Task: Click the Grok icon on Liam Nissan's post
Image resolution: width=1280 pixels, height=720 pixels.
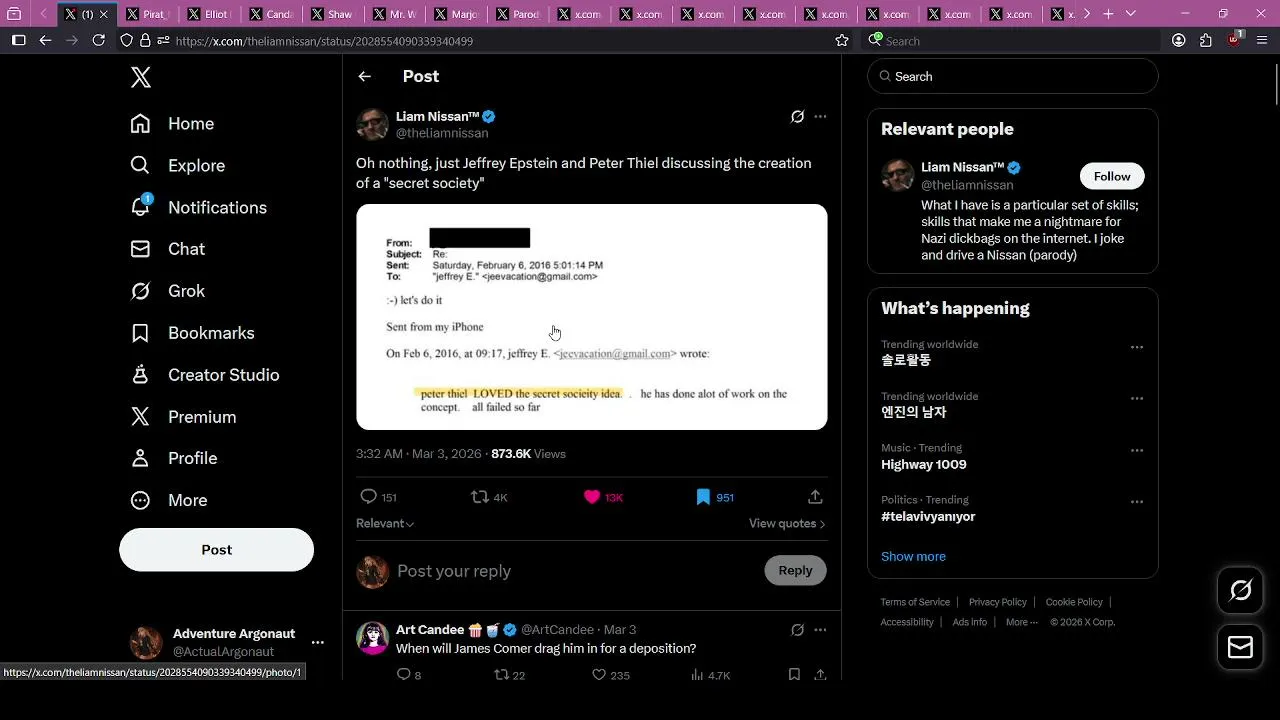Action: (797, 117)
